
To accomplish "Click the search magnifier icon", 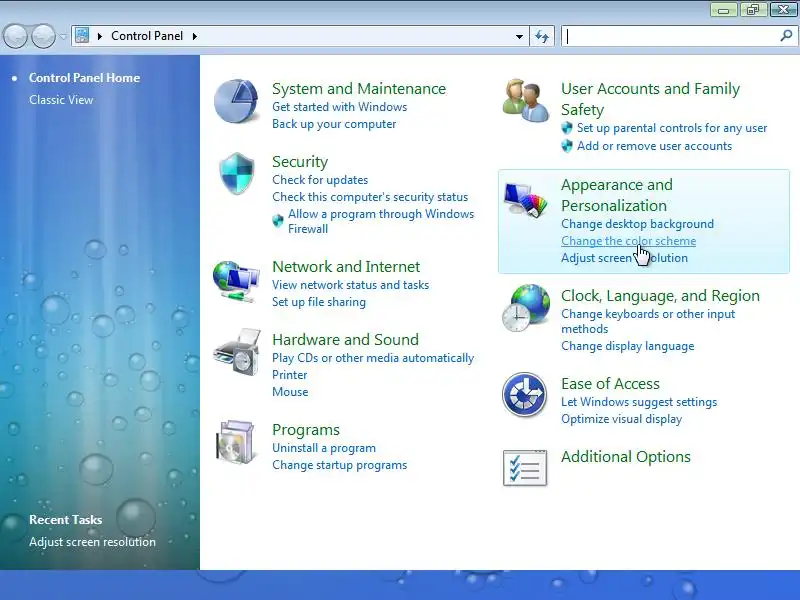I will point(786,36).
